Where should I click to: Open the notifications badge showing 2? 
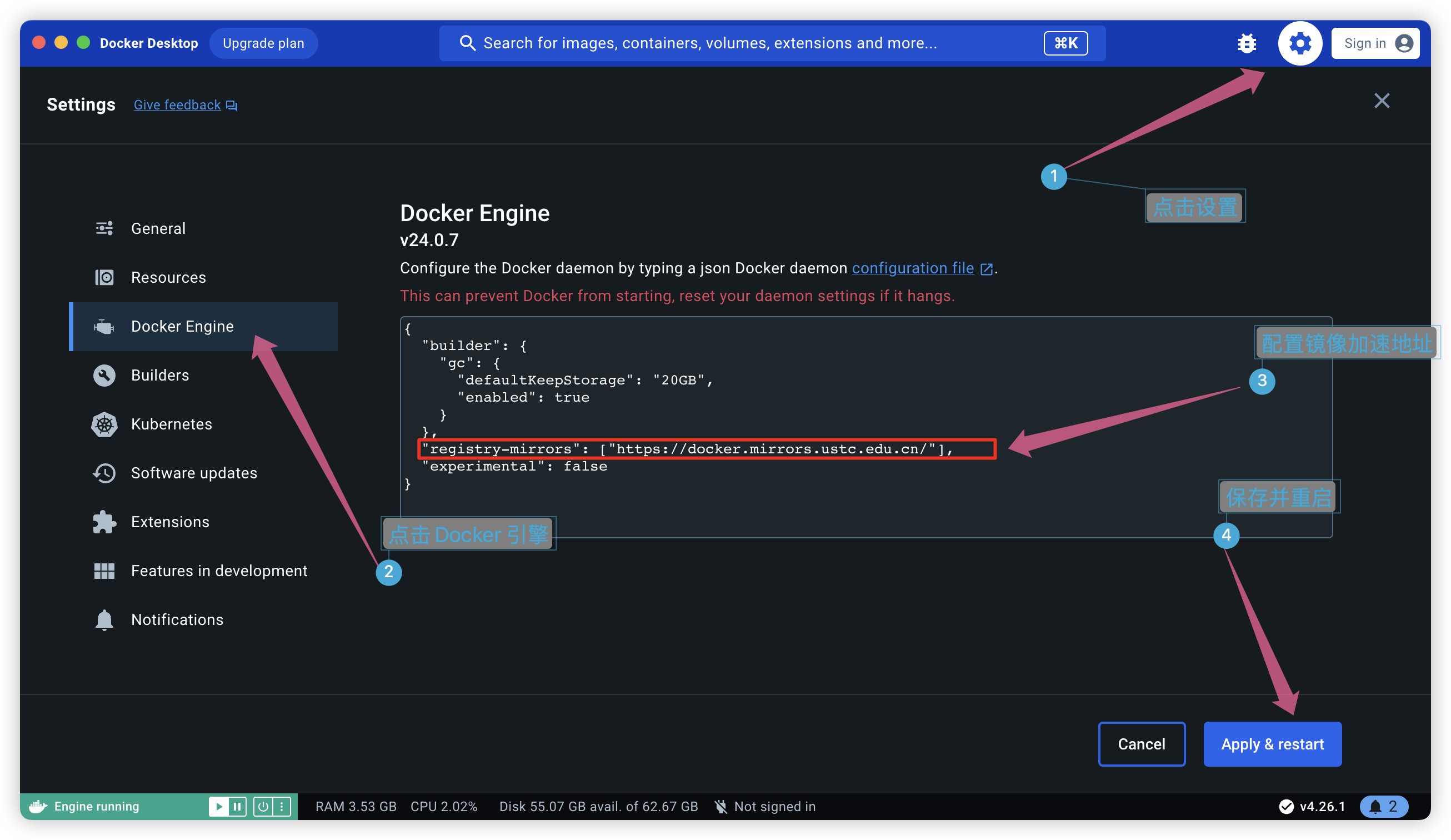1384,807
